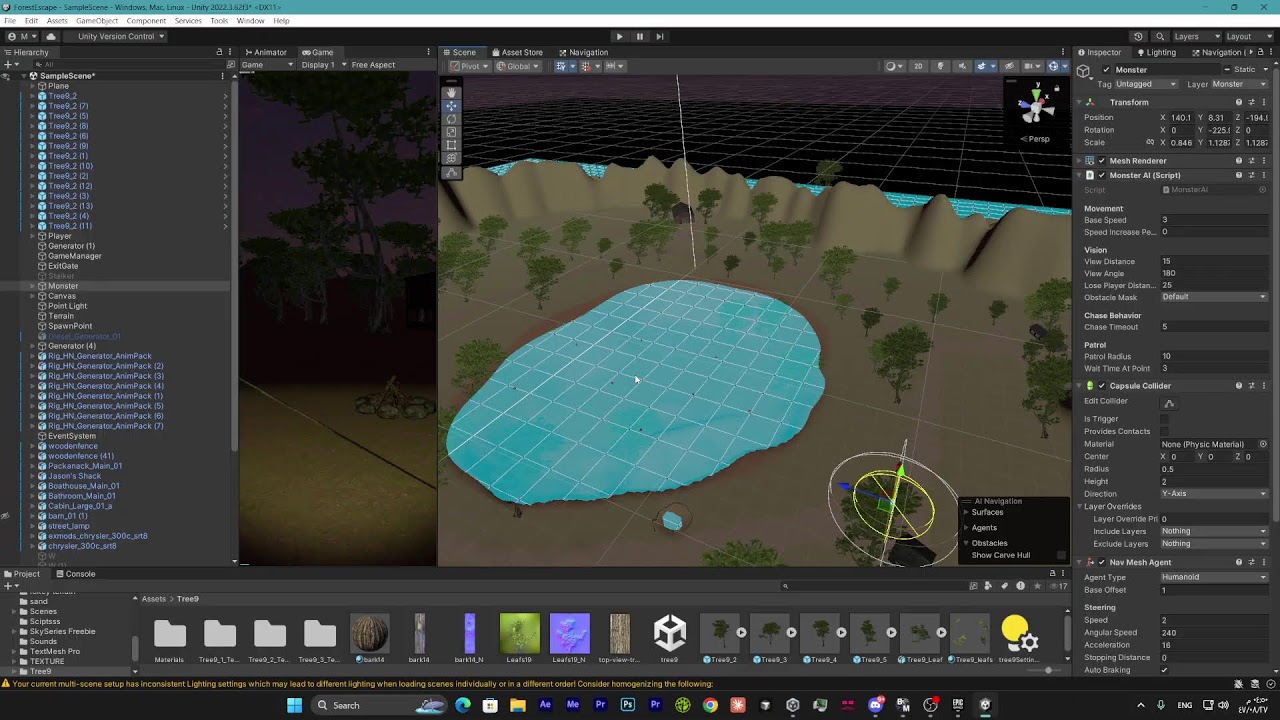Select the tree9Settings lighting asset

1019,638
